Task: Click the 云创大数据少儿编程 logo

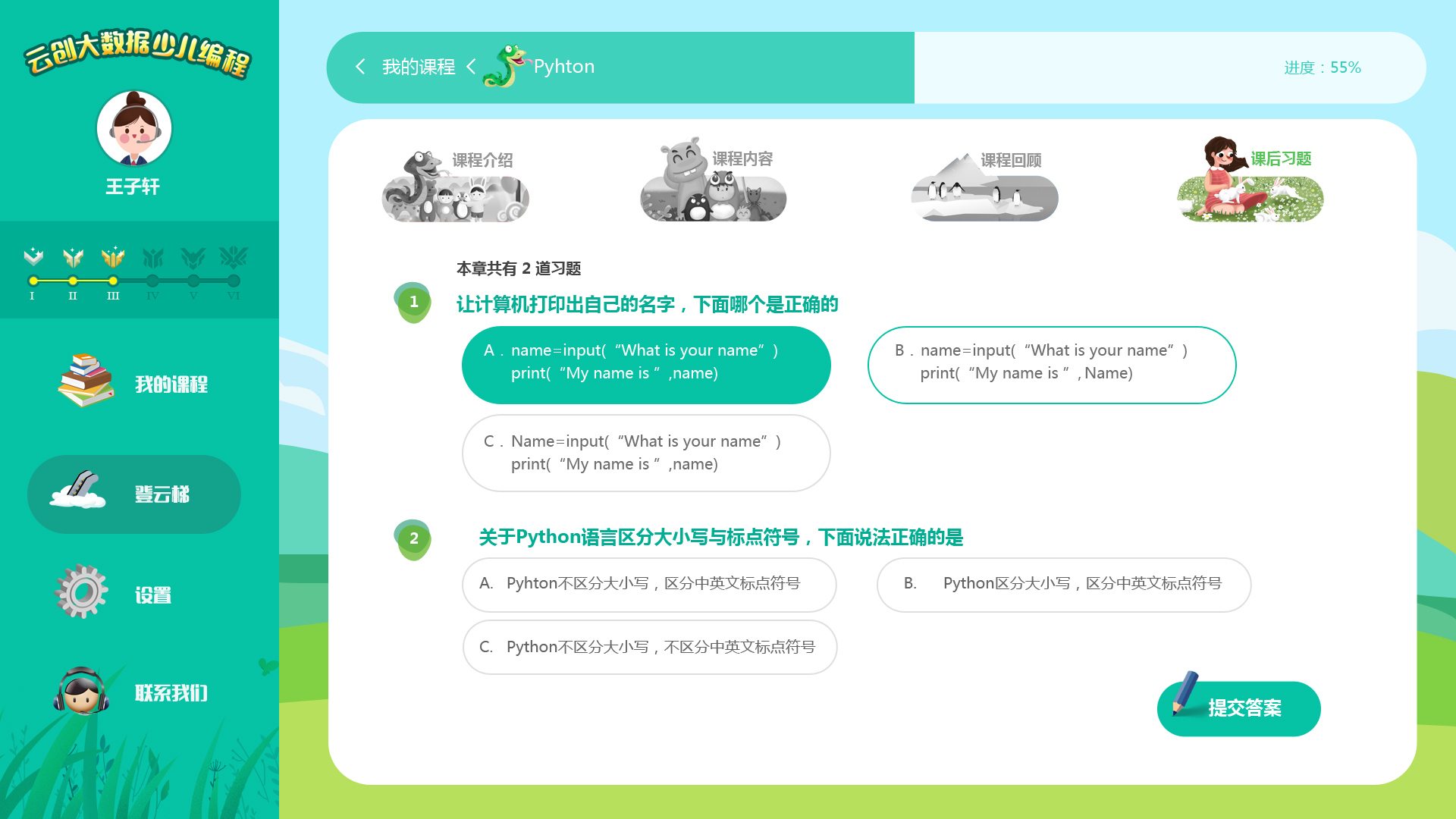Action: click(137, 53)
